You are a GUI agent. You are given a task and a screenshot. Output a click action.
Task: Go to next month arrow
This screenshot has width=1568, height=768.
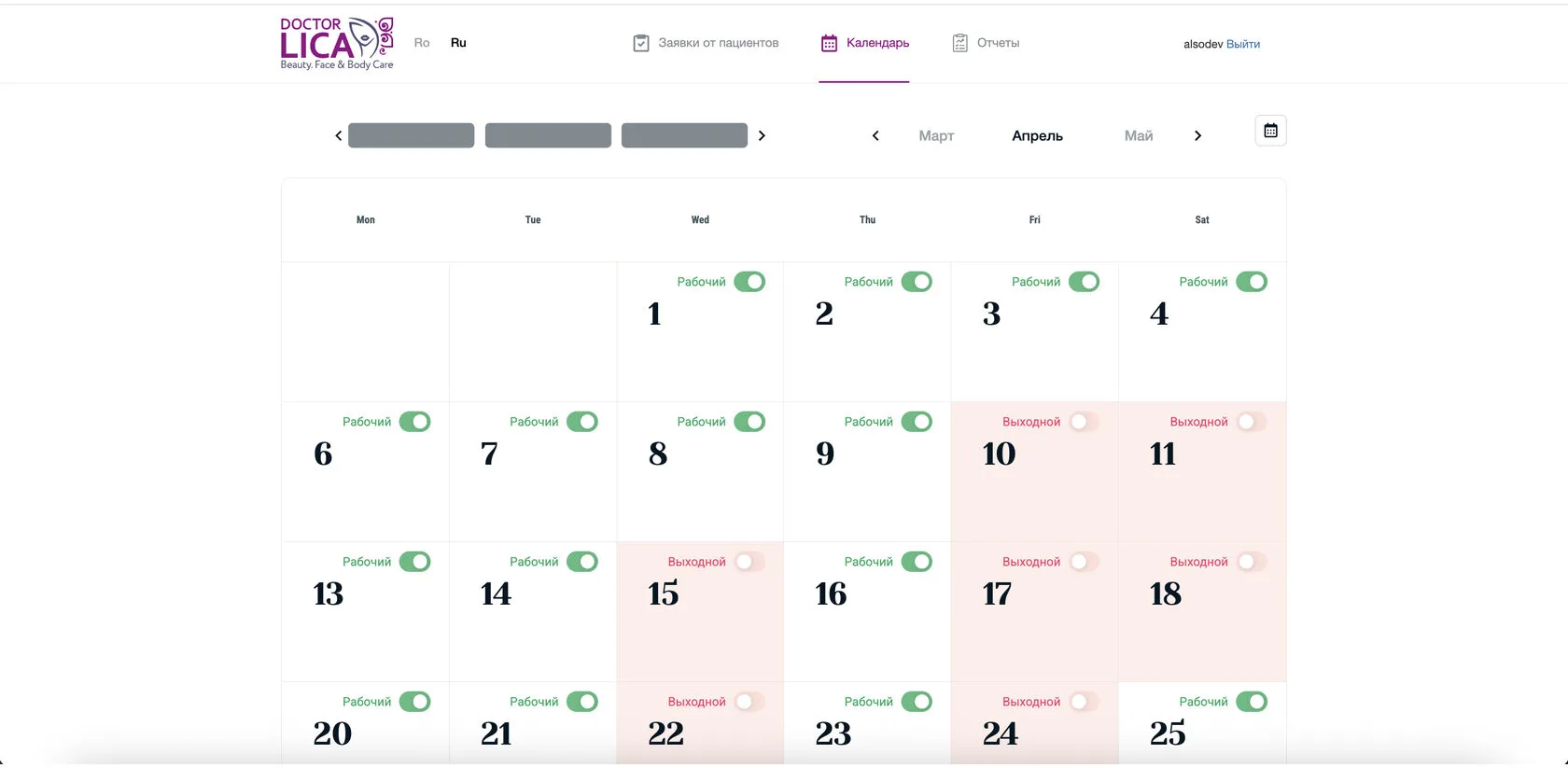click(x=1197, y=136)
